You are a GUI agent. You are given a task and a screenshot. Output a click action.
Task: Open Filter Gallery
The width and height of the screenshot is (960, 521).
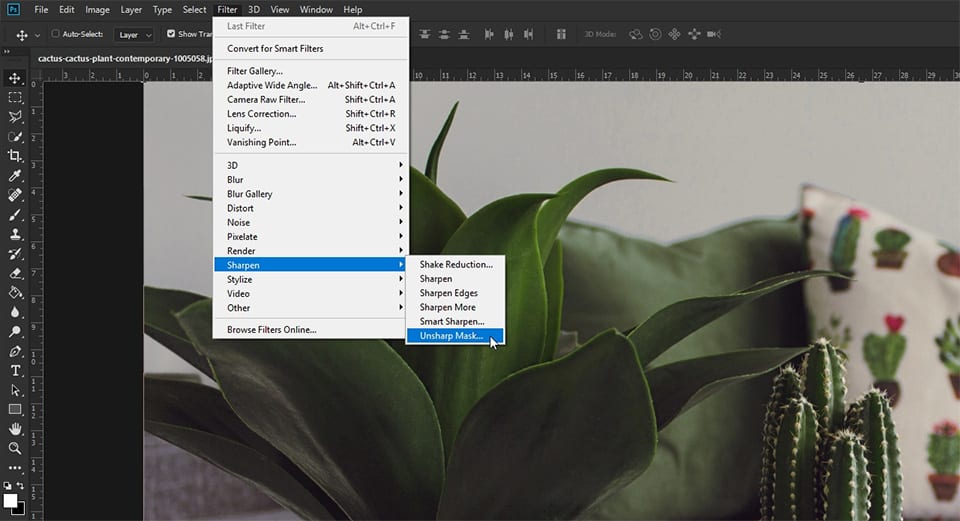coord(312,71)
